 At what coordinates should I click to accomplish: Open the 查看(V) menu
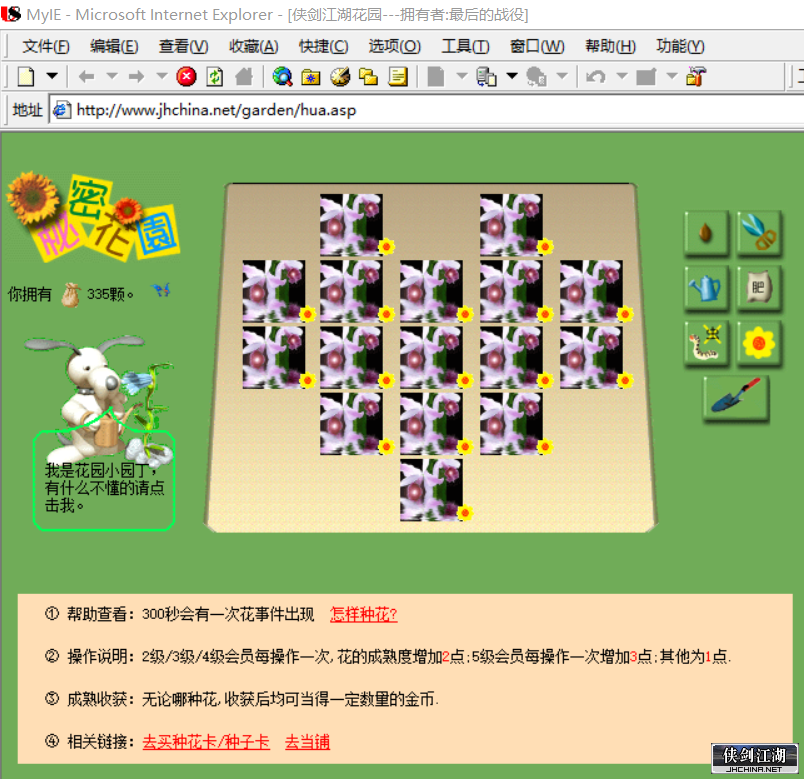(x=183, y=46)
